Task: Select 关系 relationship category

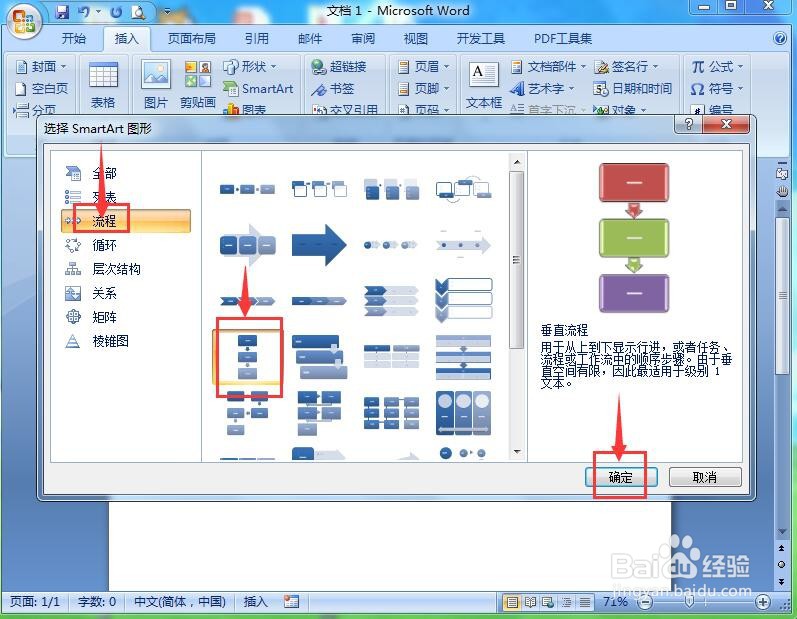Action: [126, 293]
